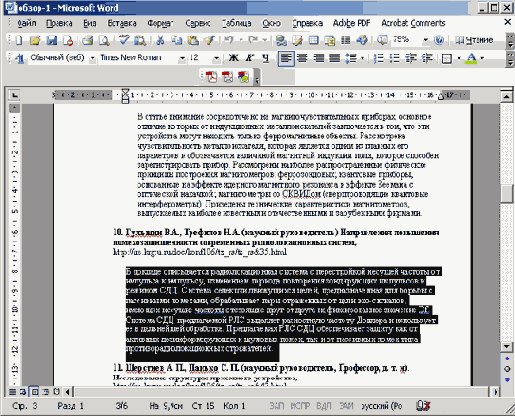
Task: Open the Файл menu
Action: click(27, 23)
